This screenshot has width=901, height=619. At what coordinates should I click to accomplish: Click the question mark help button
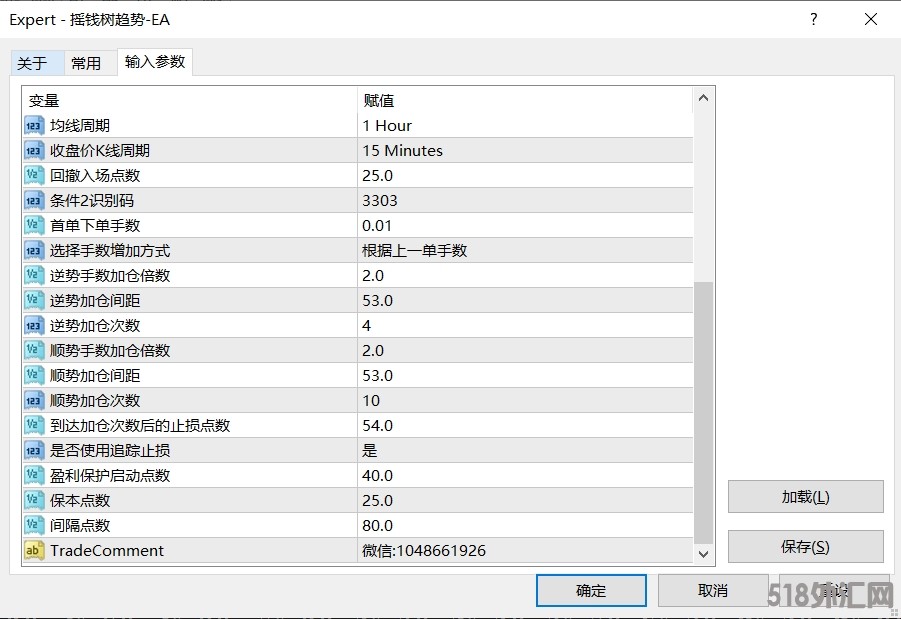coord(814,20)
